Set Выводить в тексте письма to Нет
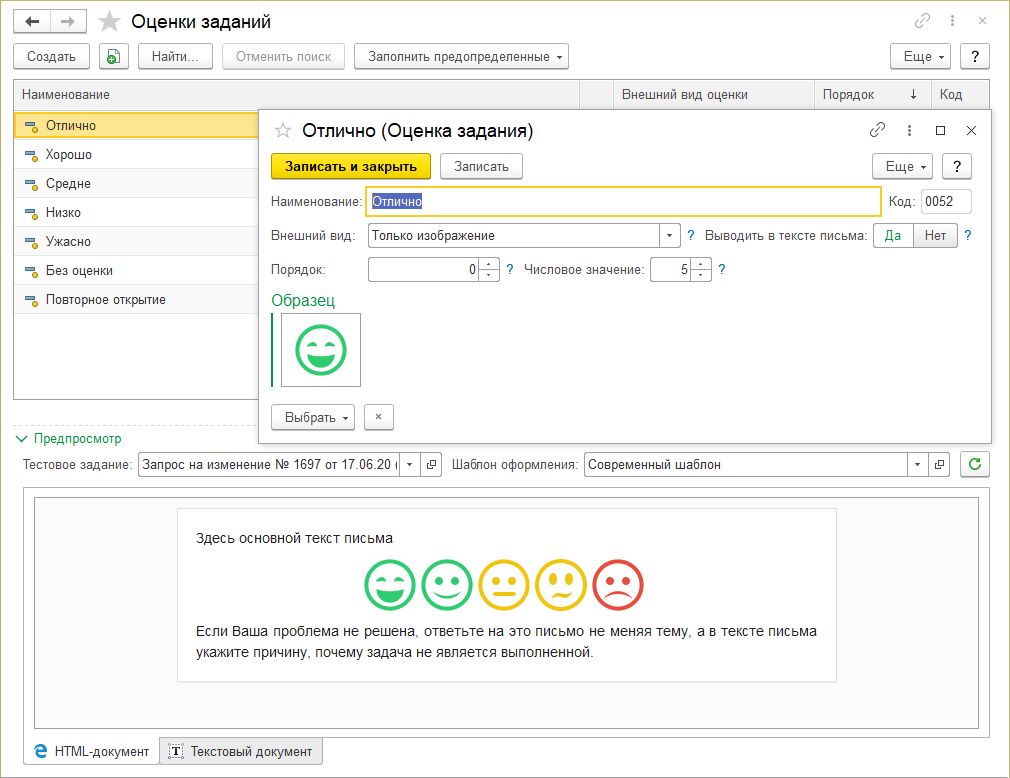The width and height of the screenshot is (1010, 778). click(x=935, y=236)
